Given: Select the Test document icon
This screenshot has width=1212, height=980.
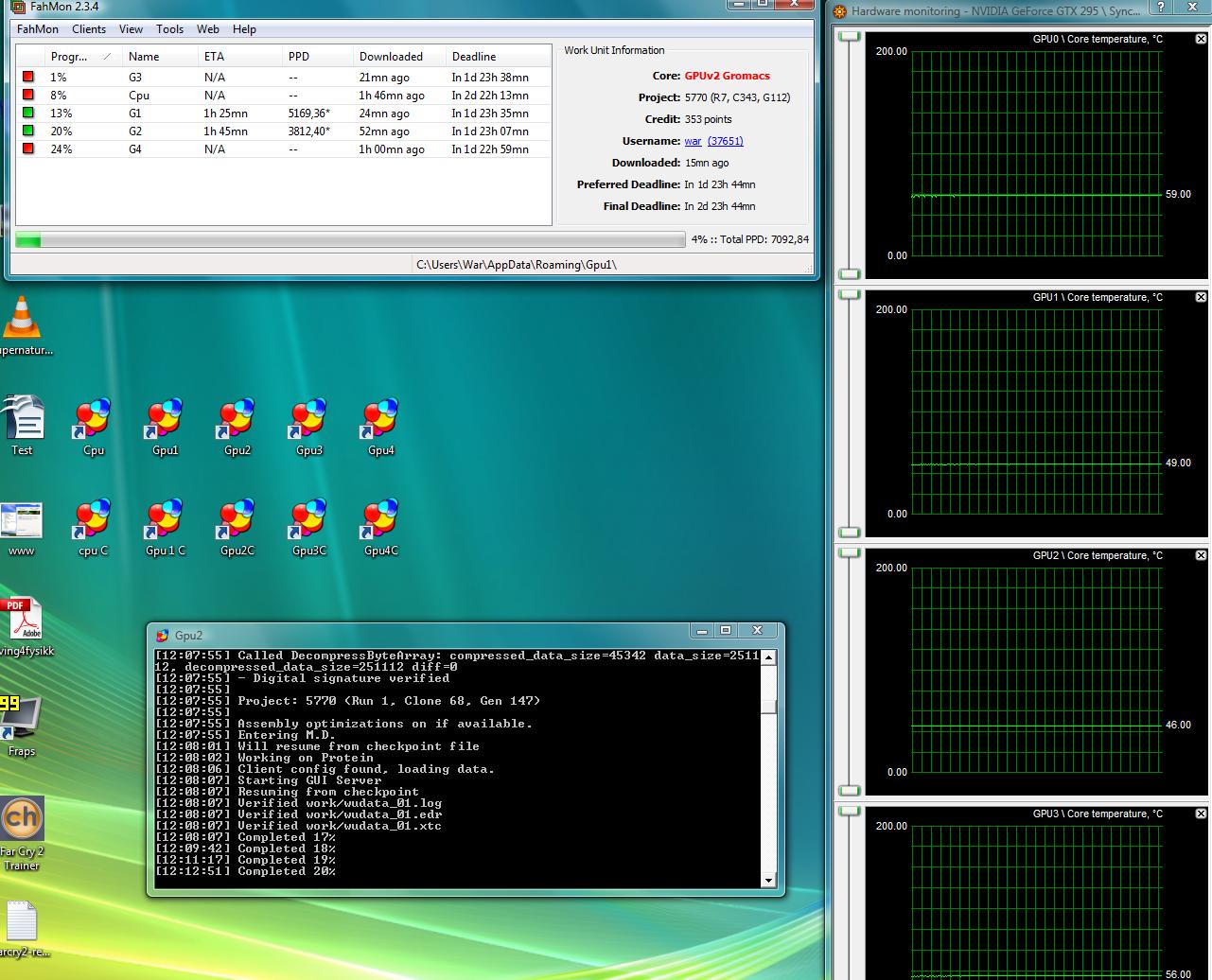Looking at the screenshot, I should (22, 426).
